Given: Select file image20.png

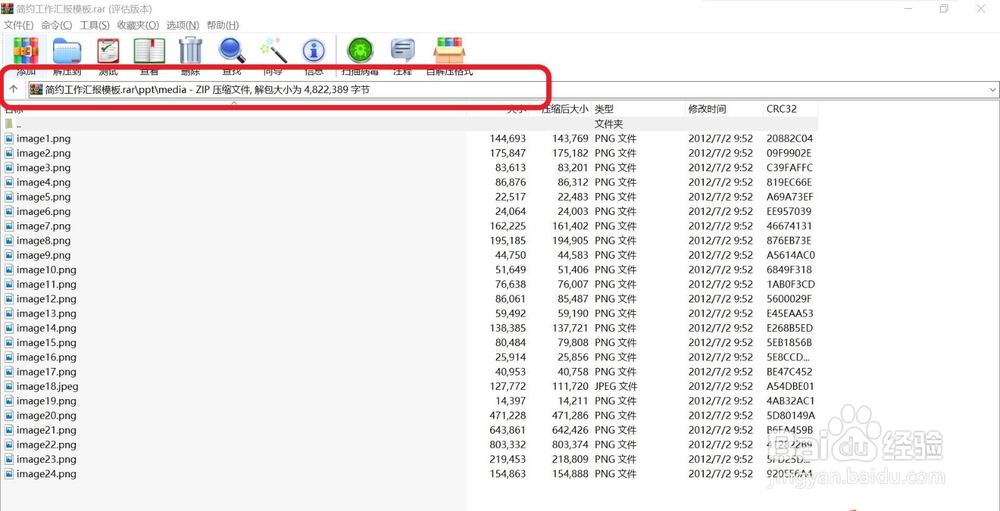Looking at the screenshot, I should point(47,415).
